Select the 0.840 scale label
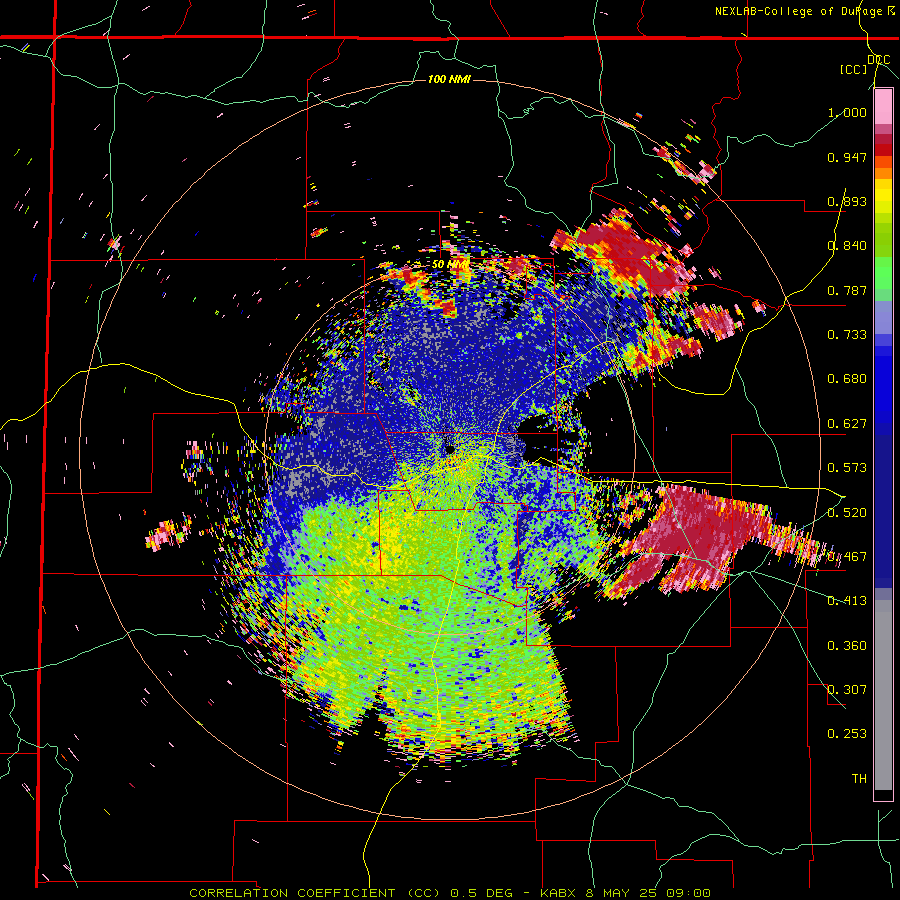The width and height of the screenshot is (900, 900). point(847,246)
